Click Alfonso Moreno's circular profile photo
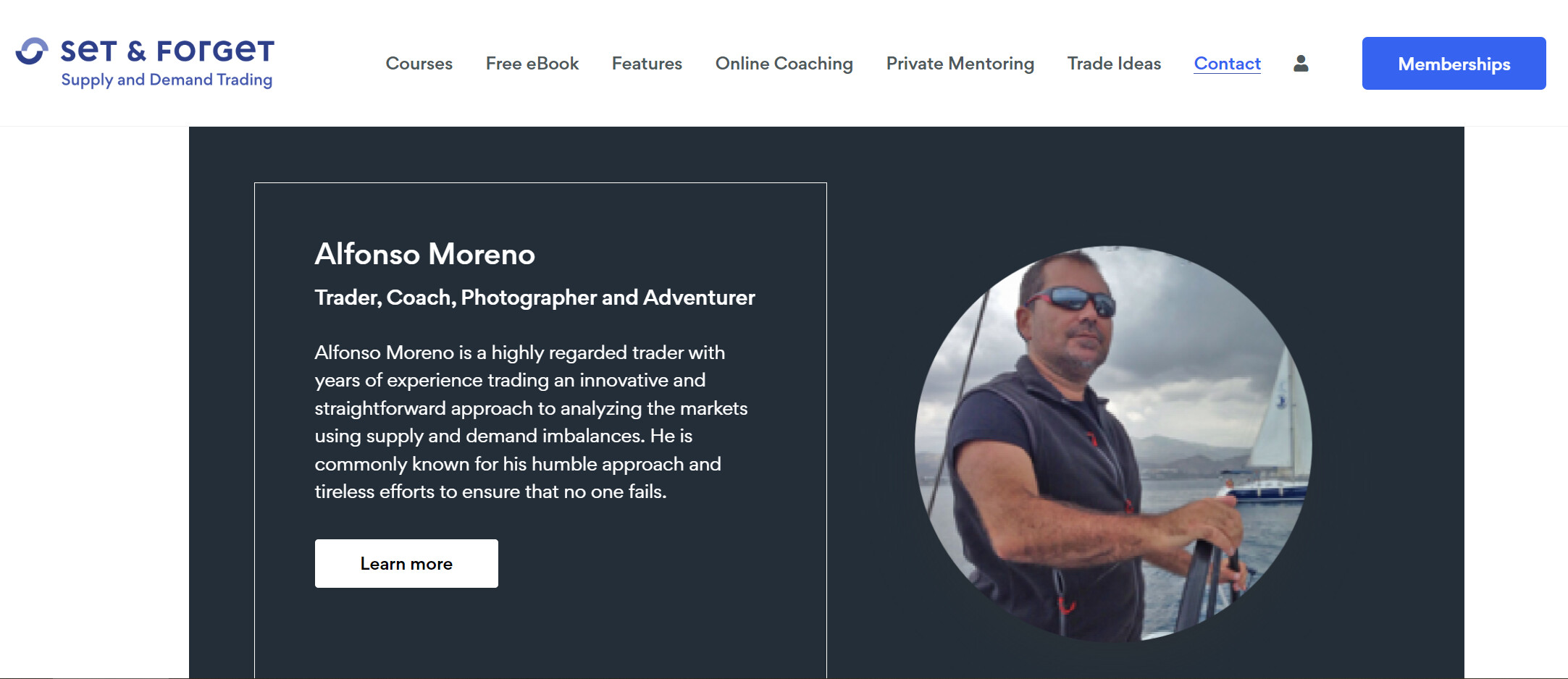This screenshot has height=679, width=1568. click(1113, 444)
